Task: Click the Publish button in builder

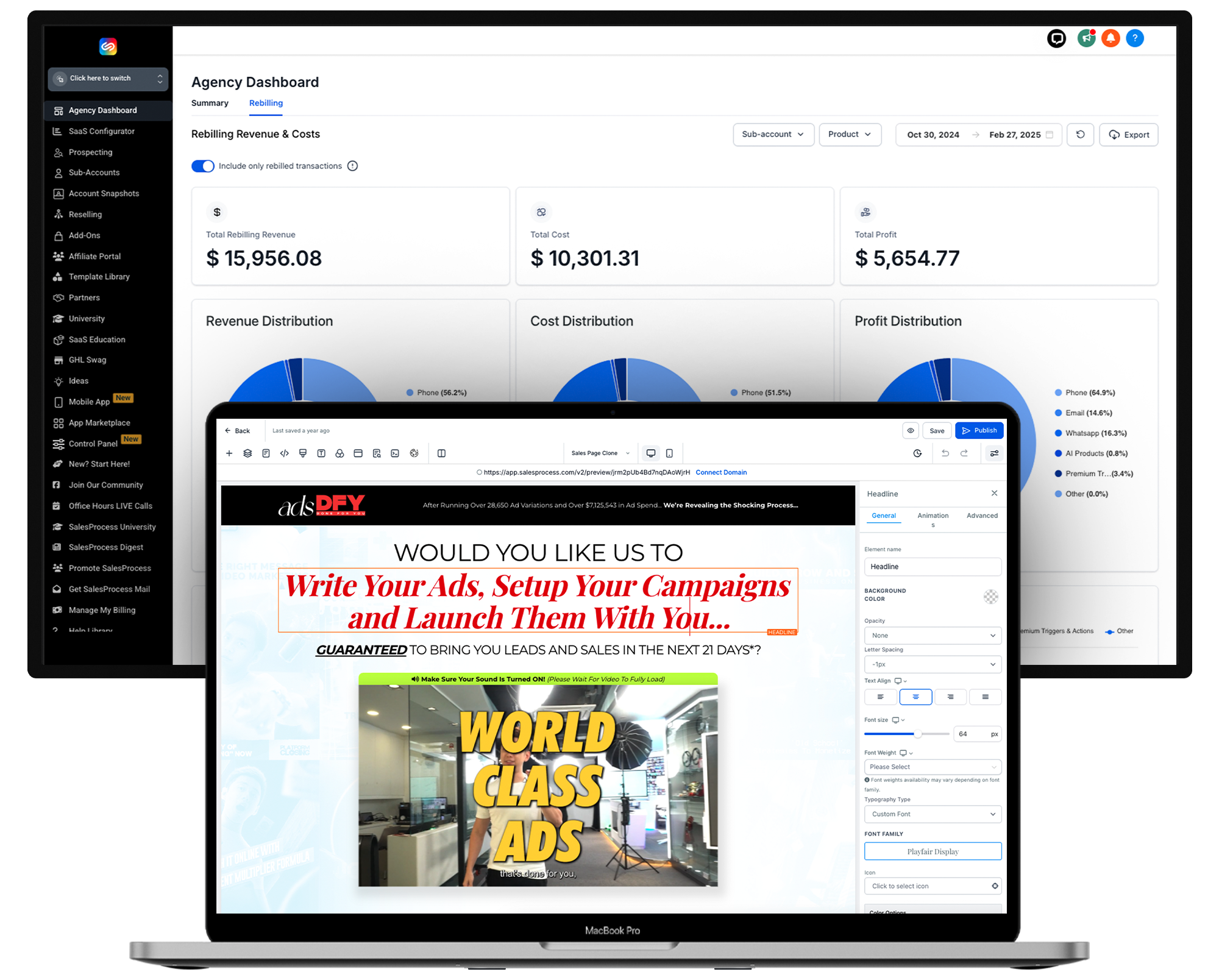Action: [x=979, y=431]
